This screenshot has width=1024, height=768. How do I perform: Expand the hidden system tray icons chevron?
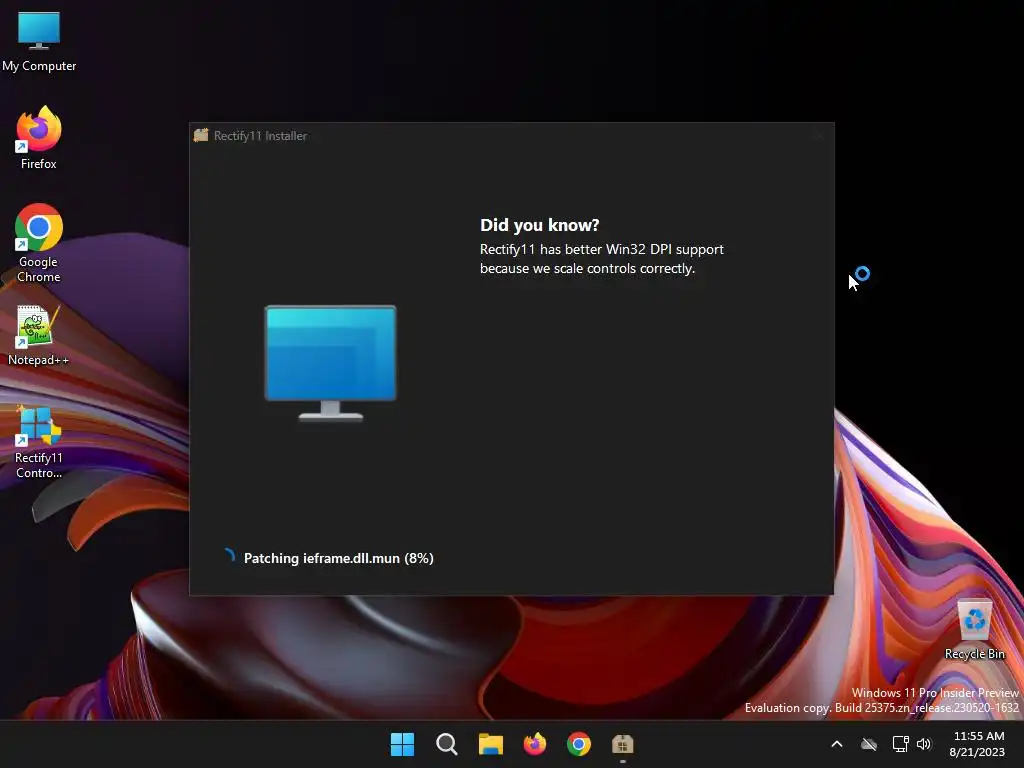(837, 744)
